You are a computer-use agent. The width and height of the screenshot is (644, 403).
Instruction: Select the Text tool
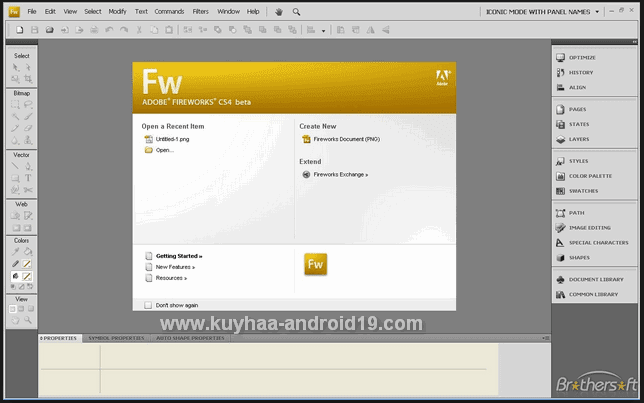coord(28,178)
